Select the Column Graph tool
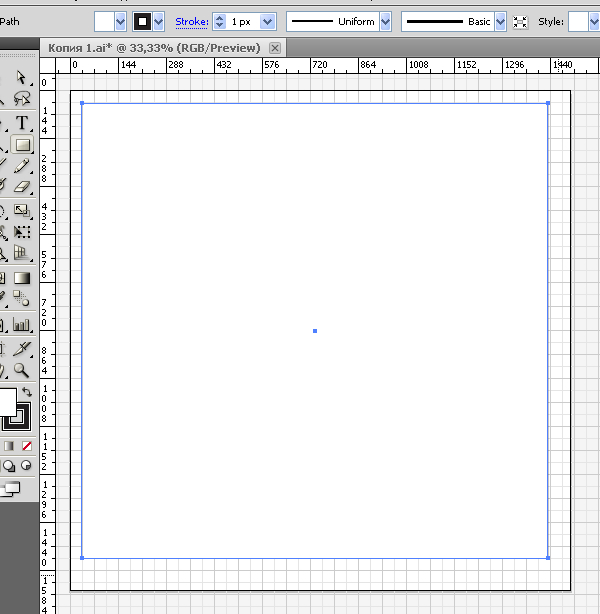 [21, 324]
